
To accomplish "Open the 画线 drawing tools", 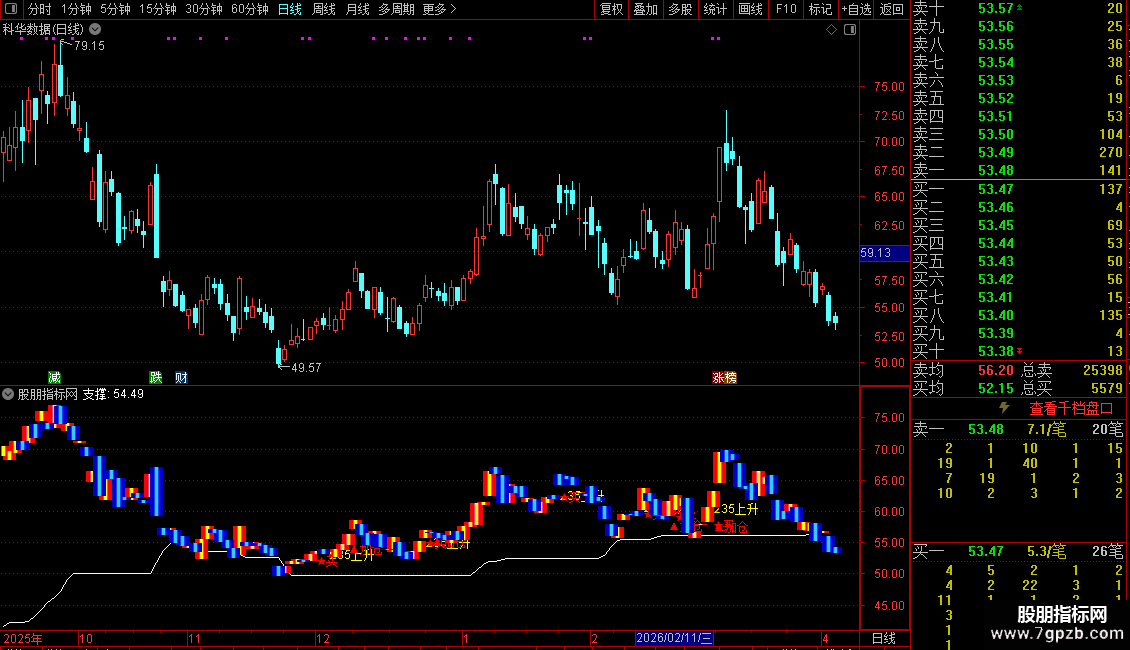I will point(750,9).
